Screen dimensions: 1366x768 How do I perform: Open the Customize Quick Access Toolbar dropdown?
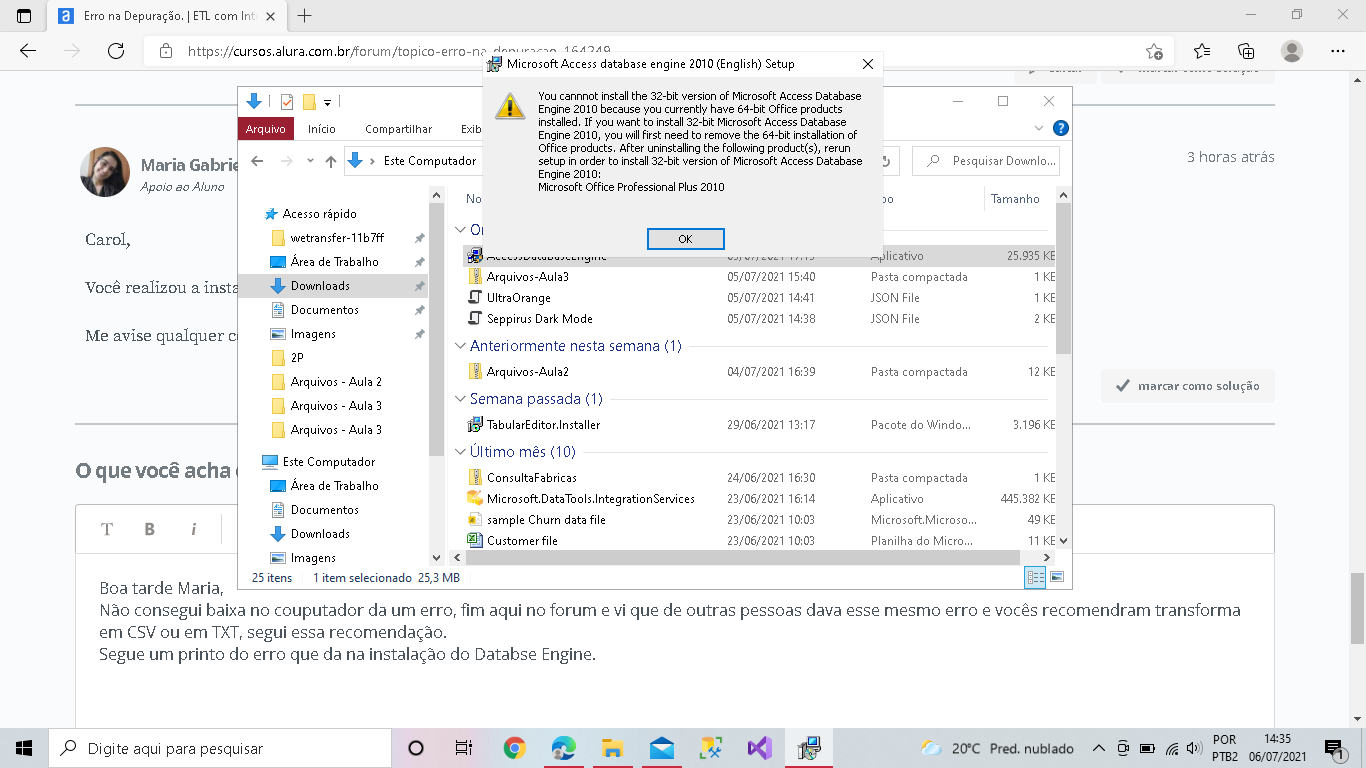coord(327,102)
